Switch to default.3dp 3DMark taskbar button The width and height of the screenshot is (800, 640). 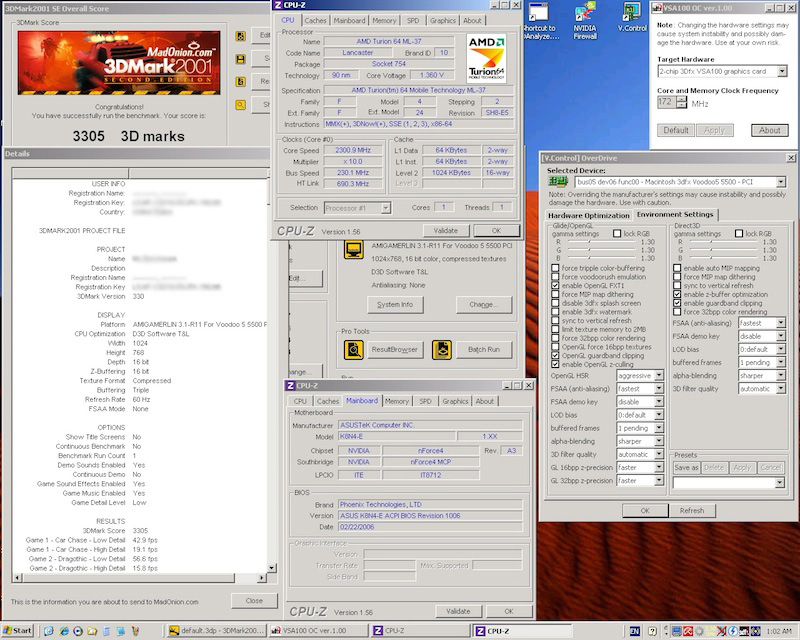click(217, 631)
